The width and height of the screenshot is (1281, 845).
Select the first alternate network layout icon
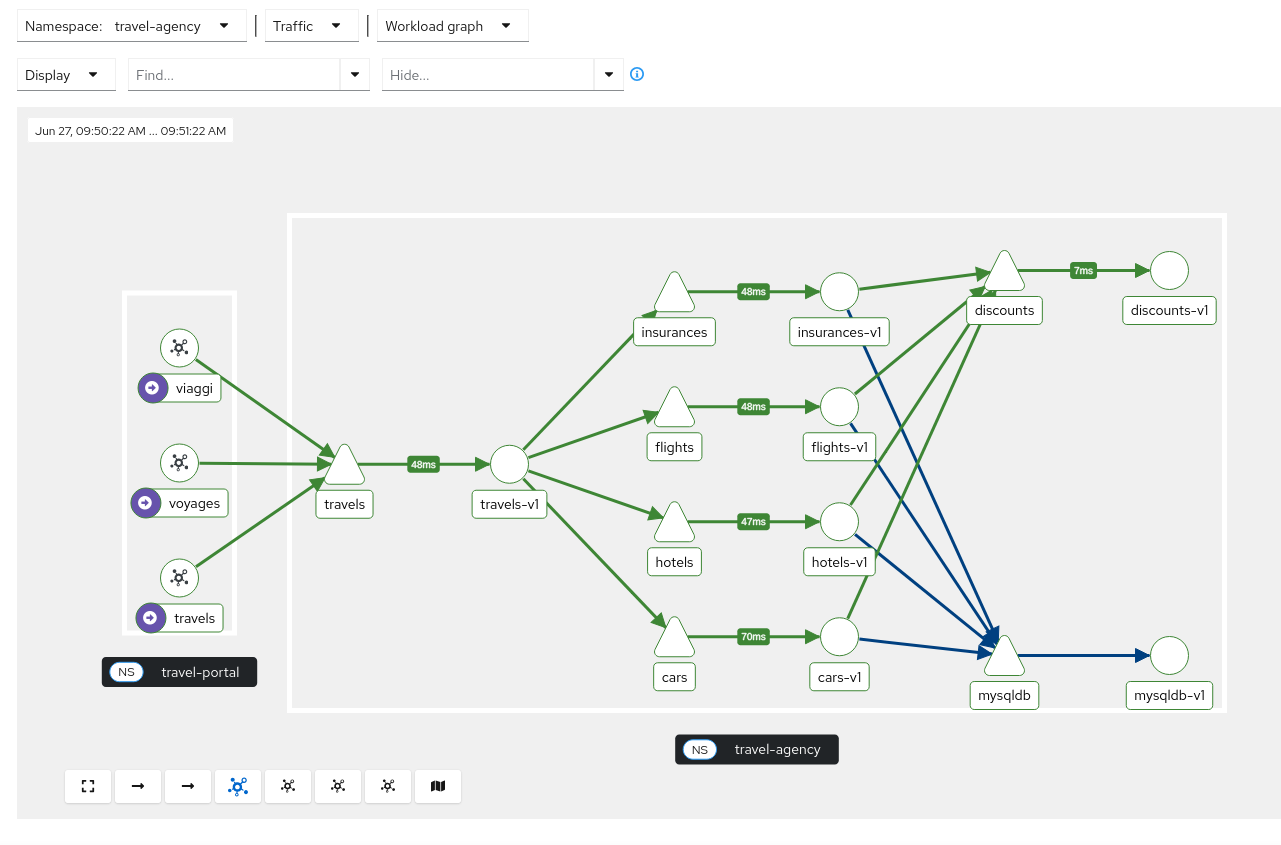point(288,786)
